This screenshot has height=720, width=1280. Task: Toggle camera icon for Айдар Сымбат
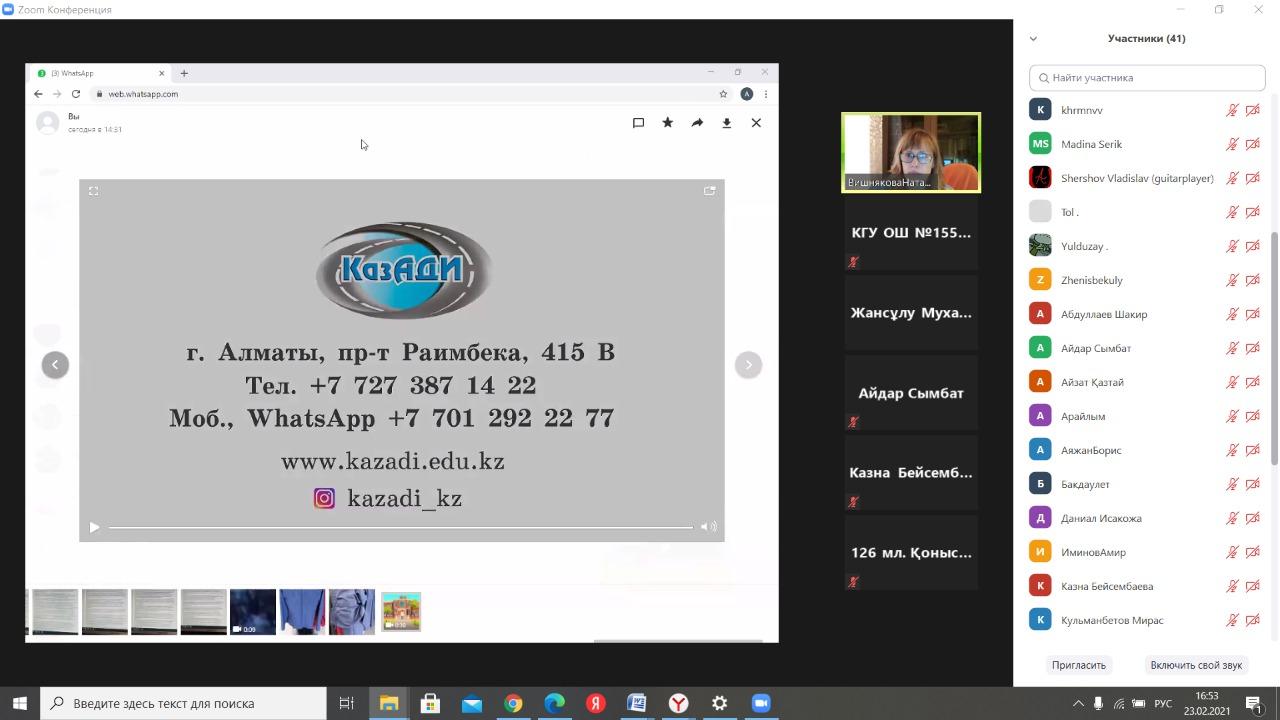(1252, 348)
